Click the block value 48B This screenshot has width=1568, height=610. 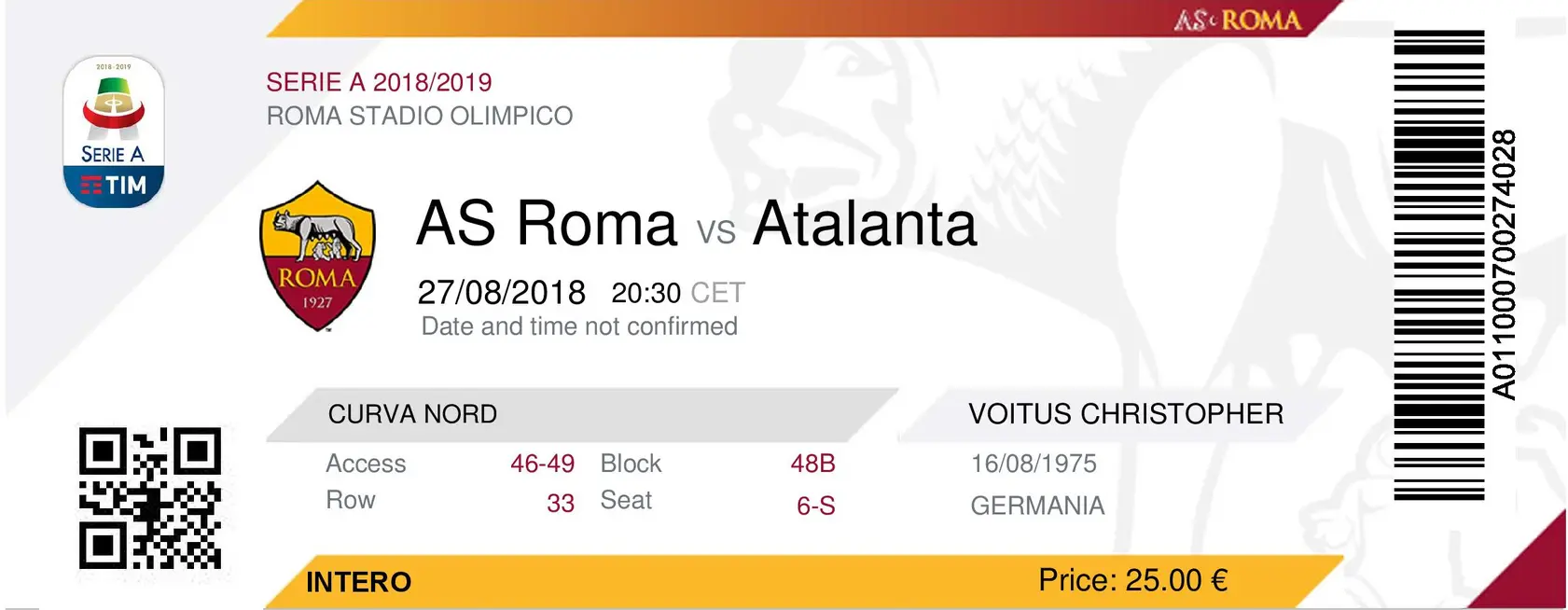point(812,464)
